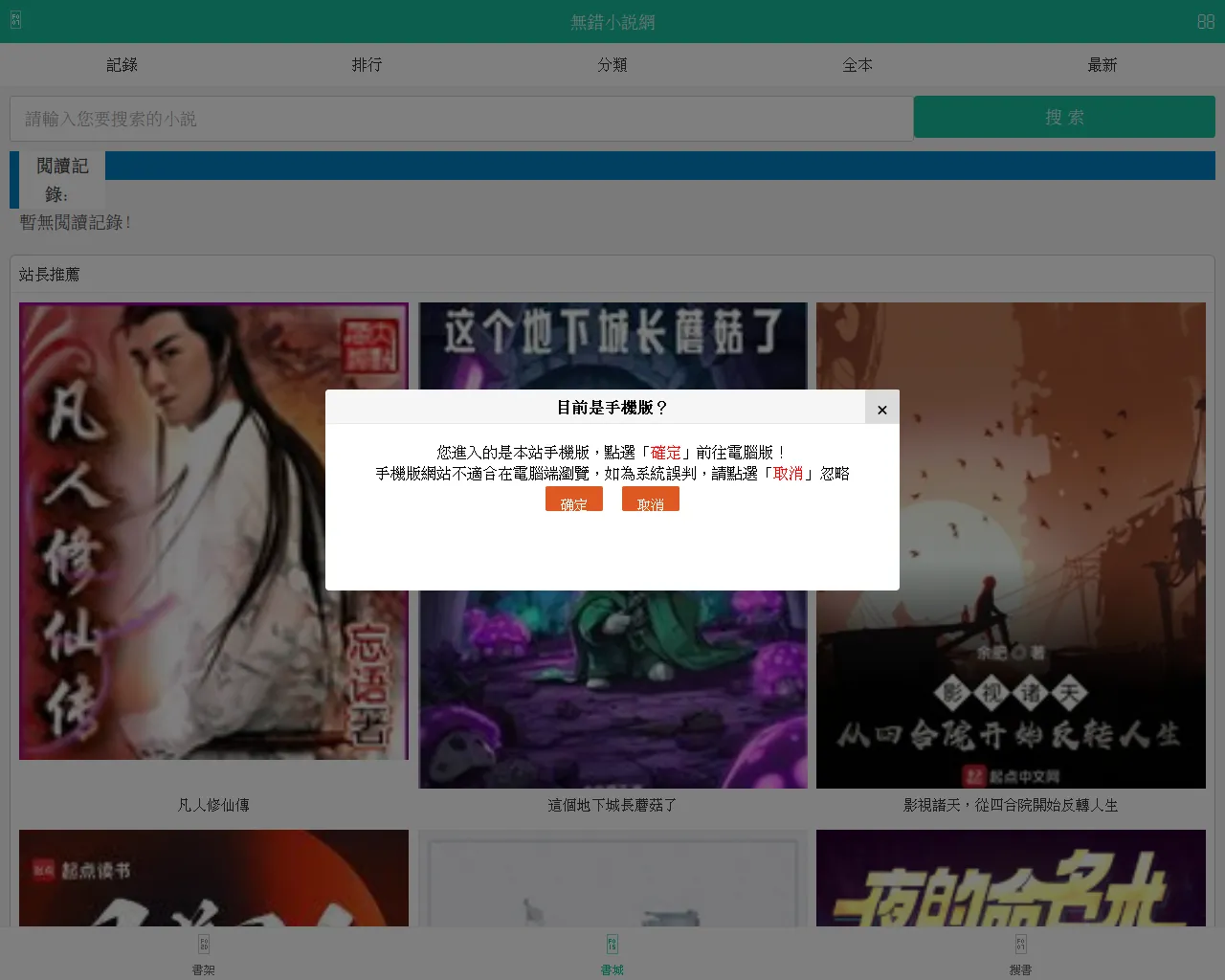1225x980 pixels.
Task: Click the top-left header icon
Action: click(15, 20)
